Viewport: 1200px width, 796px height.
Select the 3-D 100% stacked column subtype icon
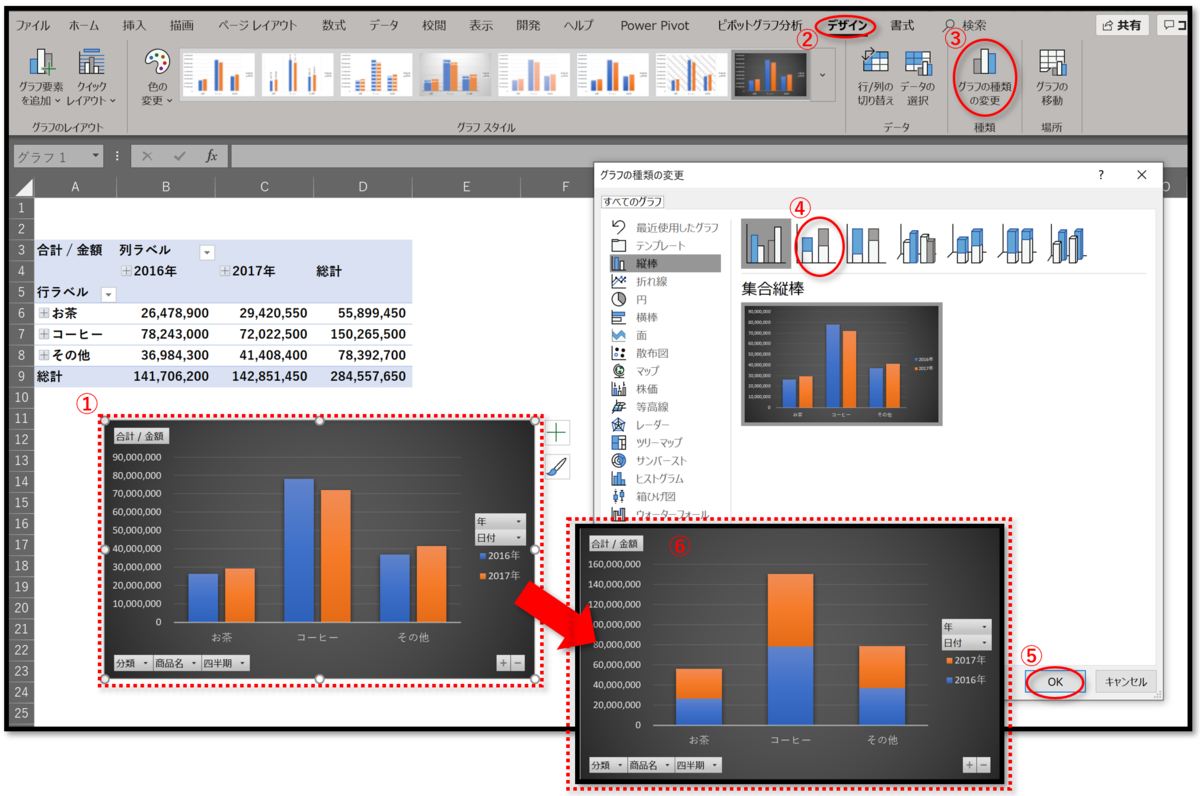tap(1018, 244)
